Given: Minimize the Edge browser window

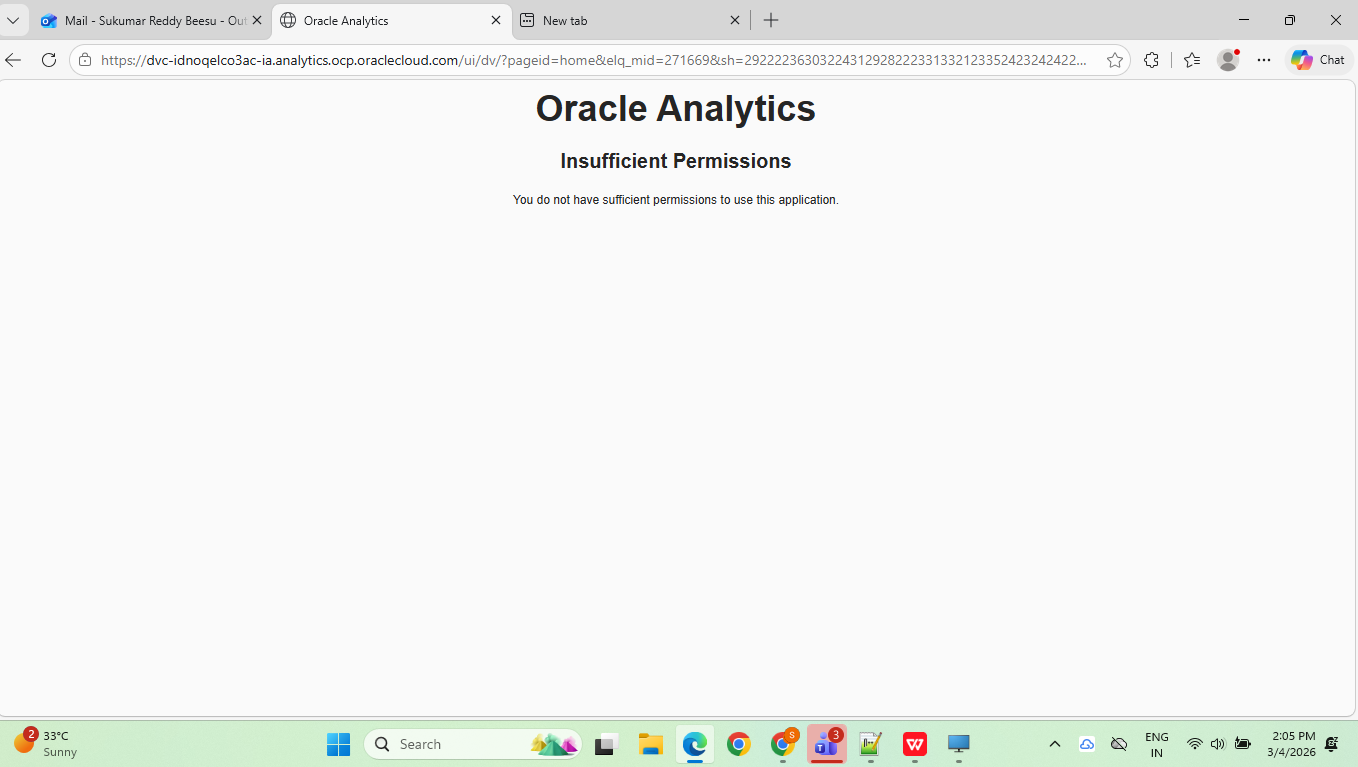Looking at the screenshot, I should 1244,20.
